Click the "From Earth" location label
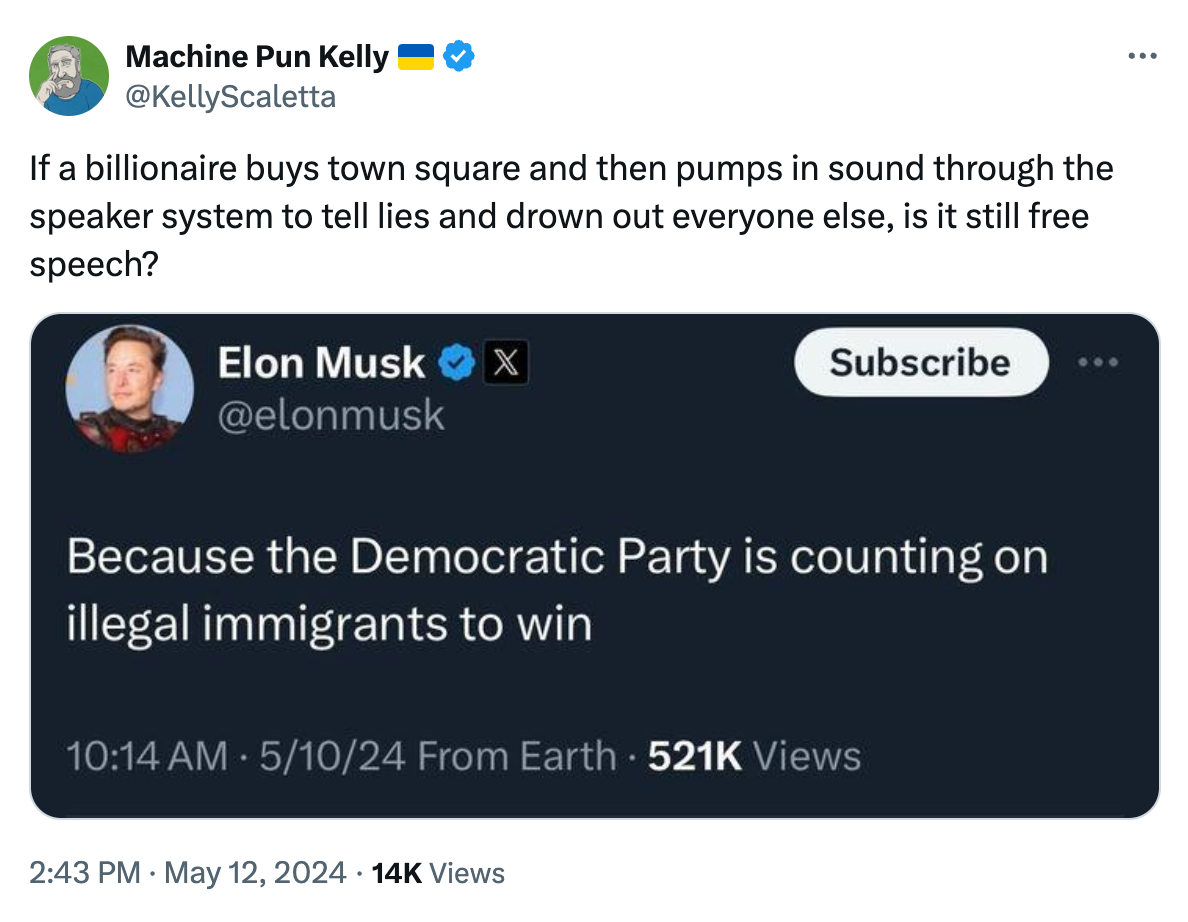Viewport: 1188px width, 922px height. [516, 756]
